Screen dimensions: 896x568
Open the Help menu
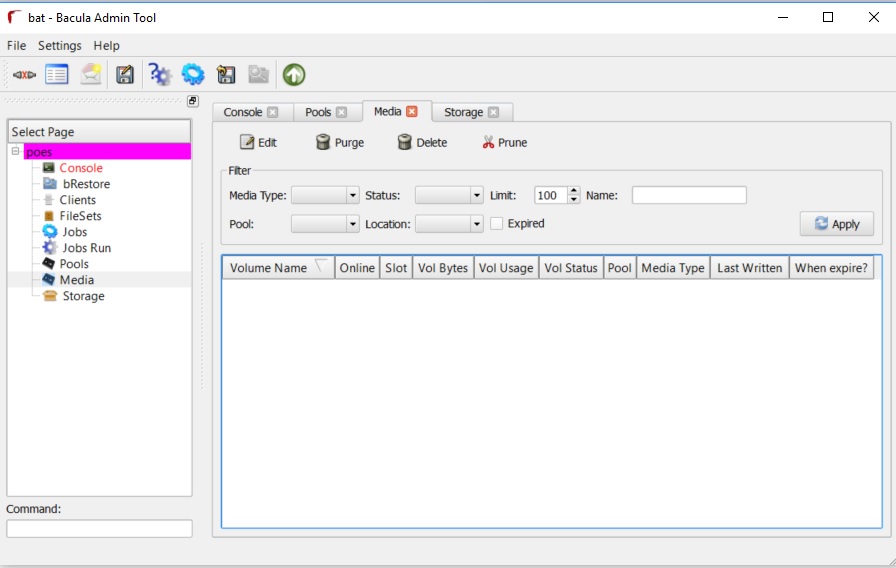106,46
